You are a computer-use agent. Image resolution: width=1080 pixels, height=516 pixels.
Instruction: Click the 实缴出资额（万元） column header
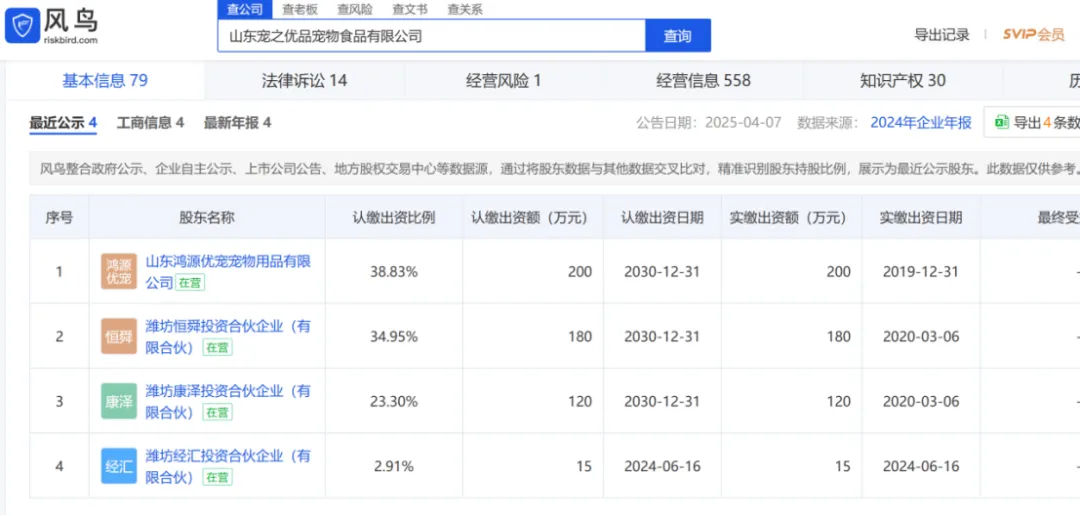click(x=791, y=218)
